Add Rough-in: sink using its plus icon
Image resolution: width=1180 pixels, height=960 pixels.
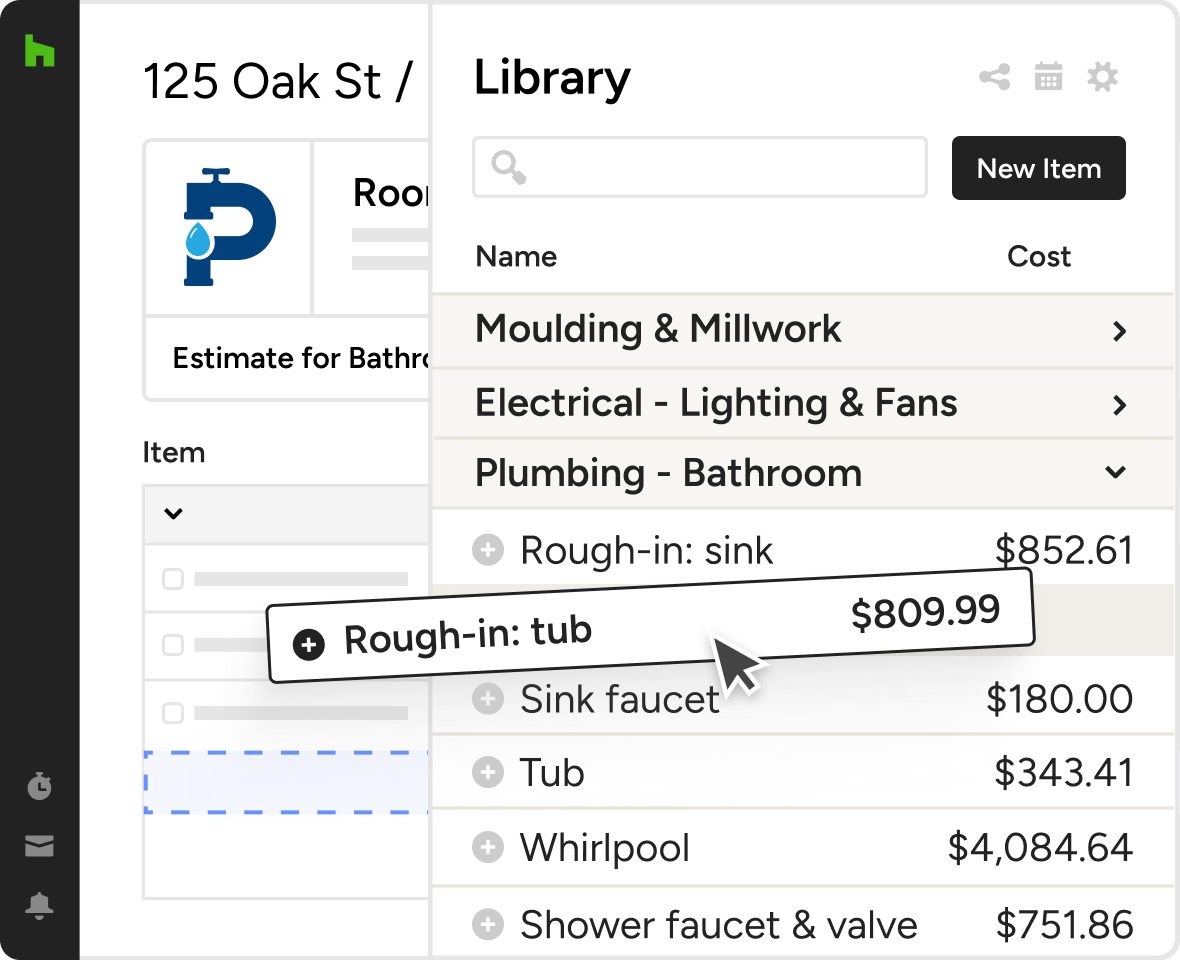(487, 550)
